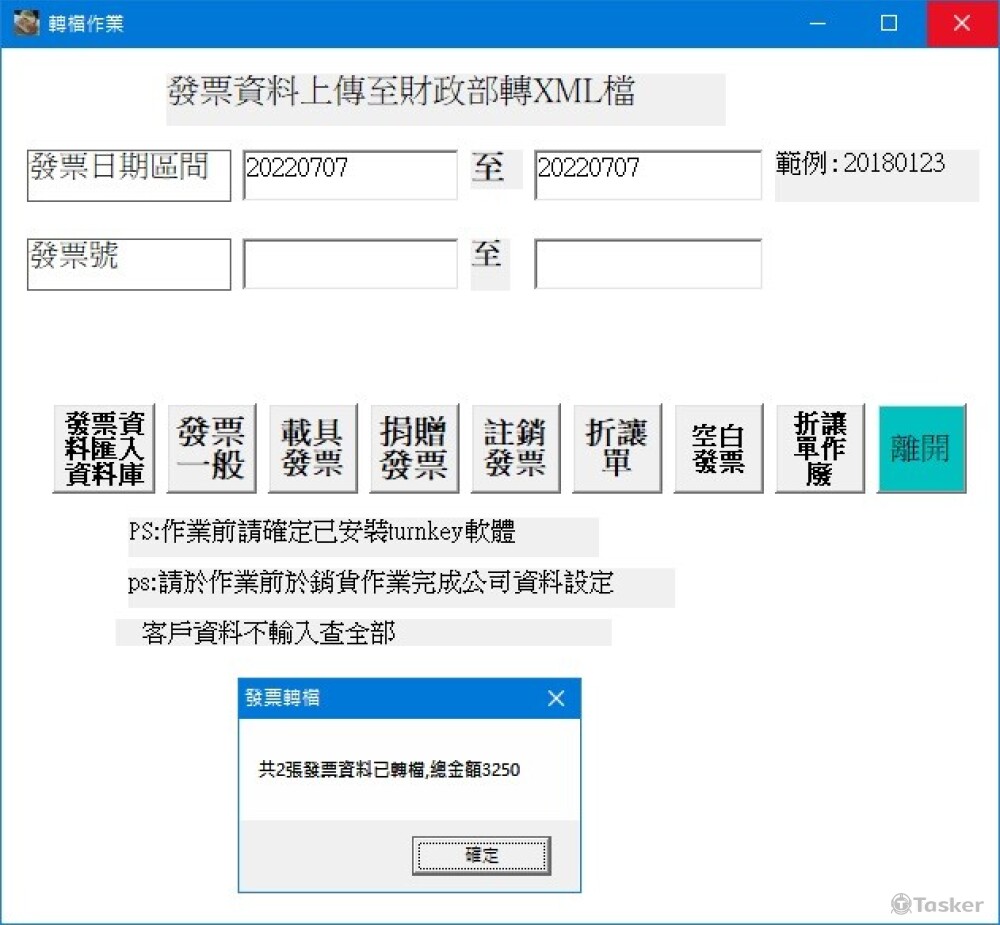The width and height of the screenshot is (1000, 925).
Task: Click the PS note about turnkey軟體
Action: pyautogui.click(x=322, y=531)
